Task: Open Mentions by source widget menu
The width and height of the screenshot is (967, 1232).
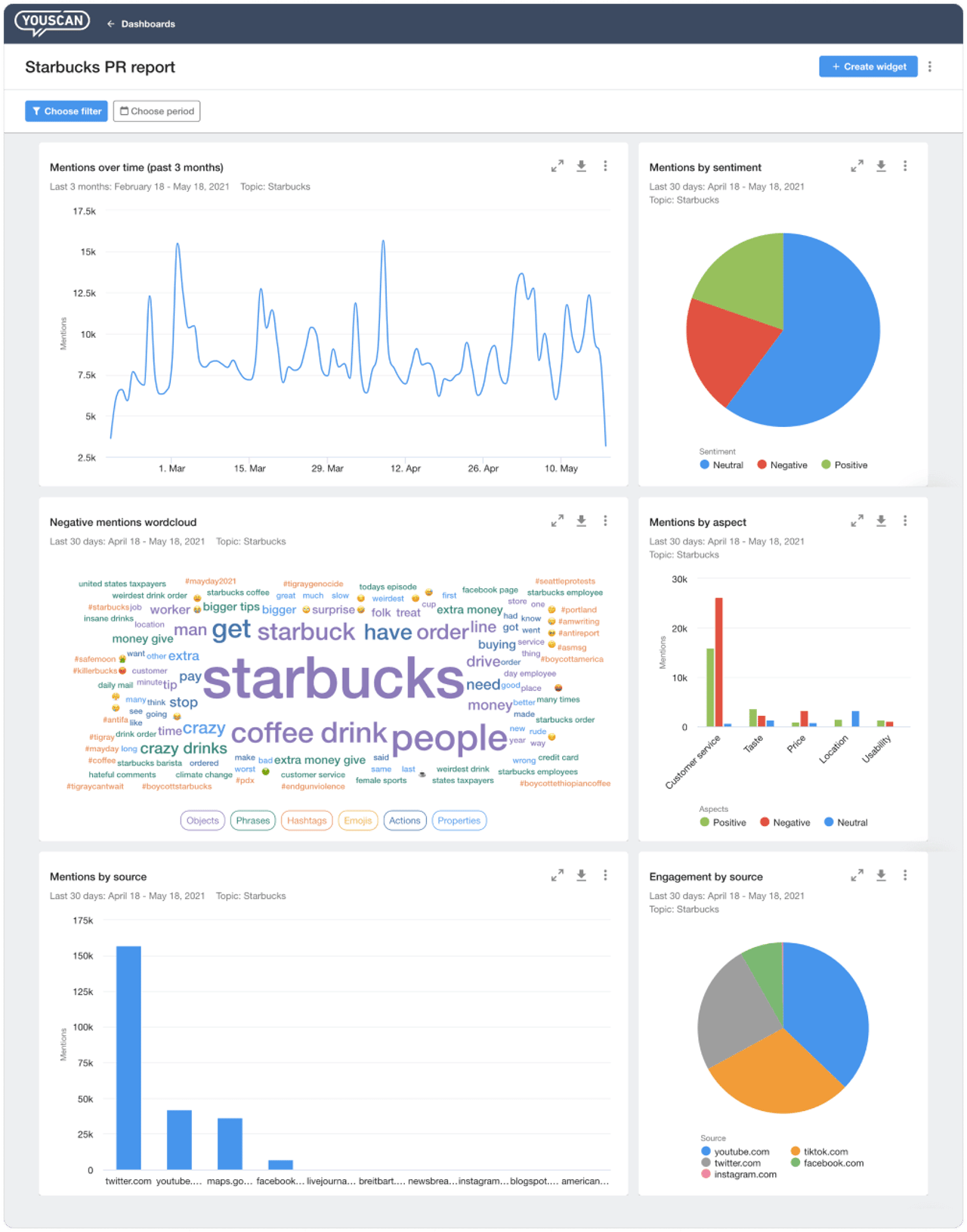Action: (605, 875)
